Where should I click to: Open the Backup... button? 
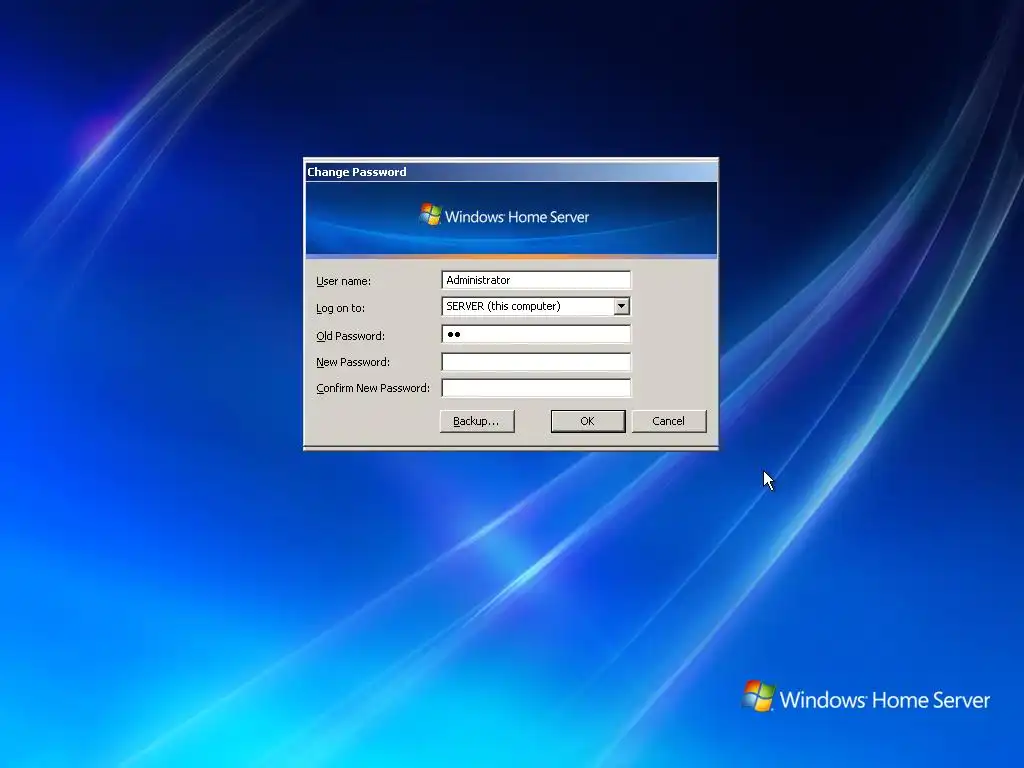(x=477, y=421)
